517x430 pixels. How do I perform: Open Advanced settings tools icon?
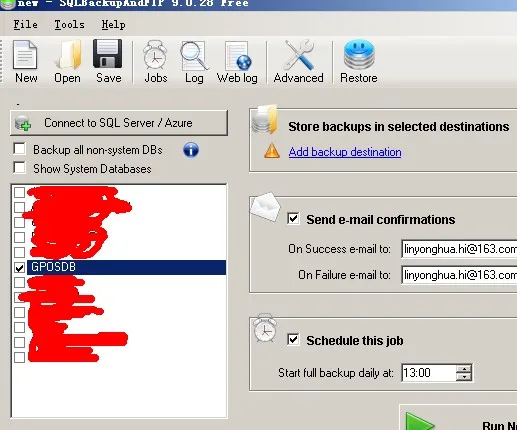(x=299, y=55)
